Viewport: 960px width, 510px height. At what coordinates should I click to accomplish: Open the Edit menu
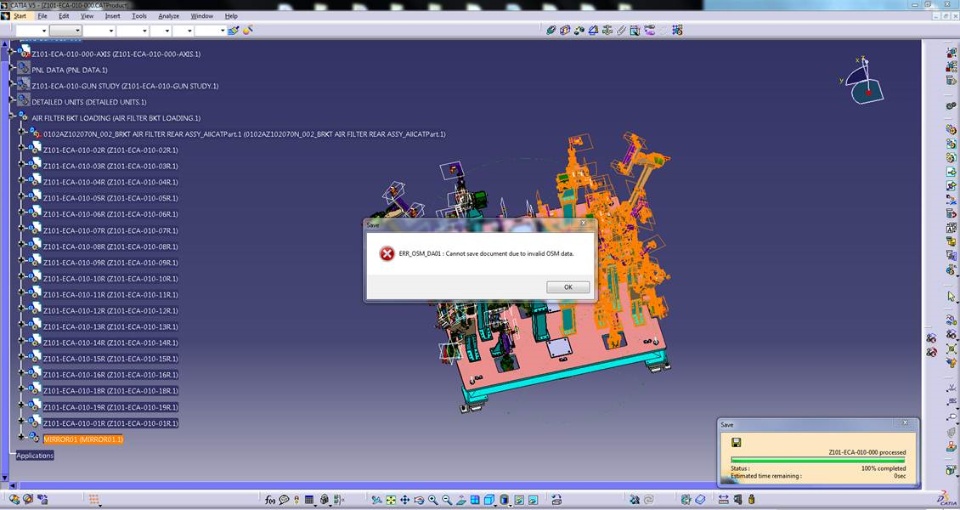point(64,16)
